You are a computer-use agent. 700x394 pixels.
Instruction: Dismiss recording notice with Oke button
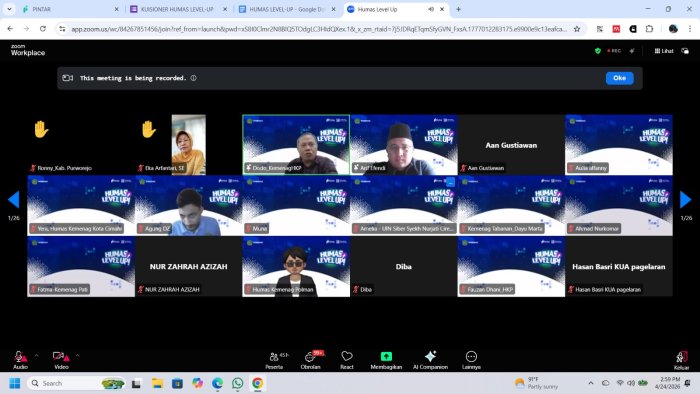(619, 78)
